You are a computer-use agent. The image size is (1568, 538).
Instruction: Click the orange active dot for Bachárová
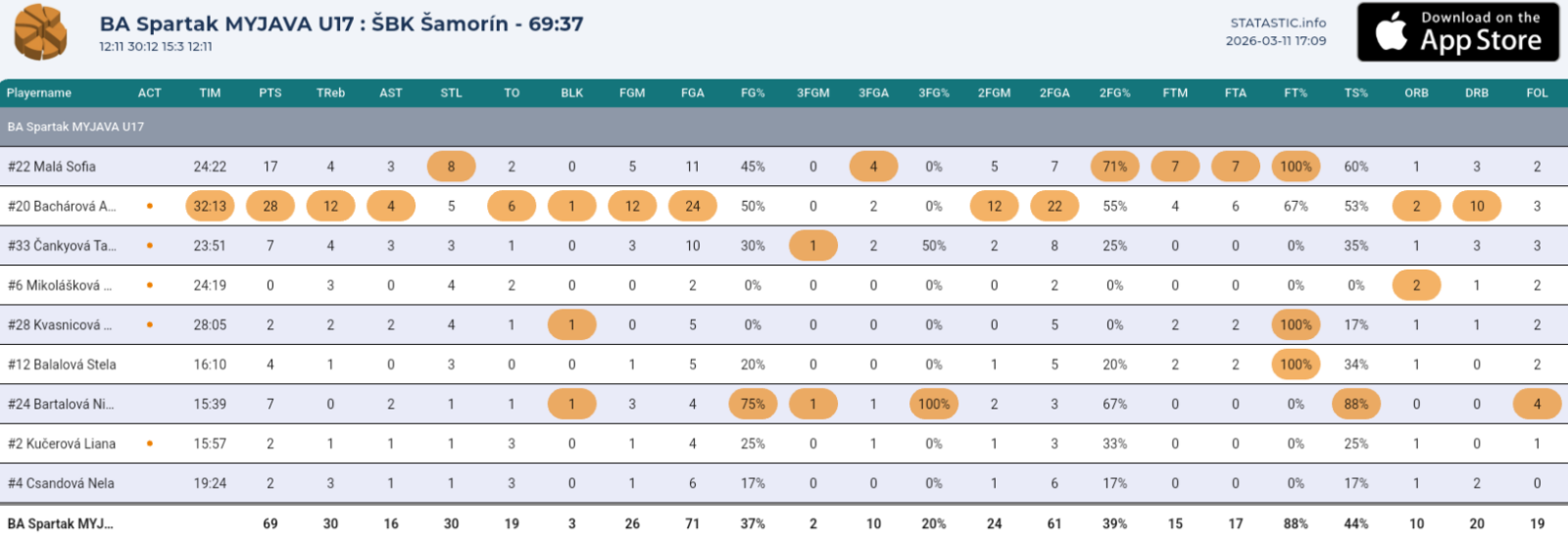149,206
